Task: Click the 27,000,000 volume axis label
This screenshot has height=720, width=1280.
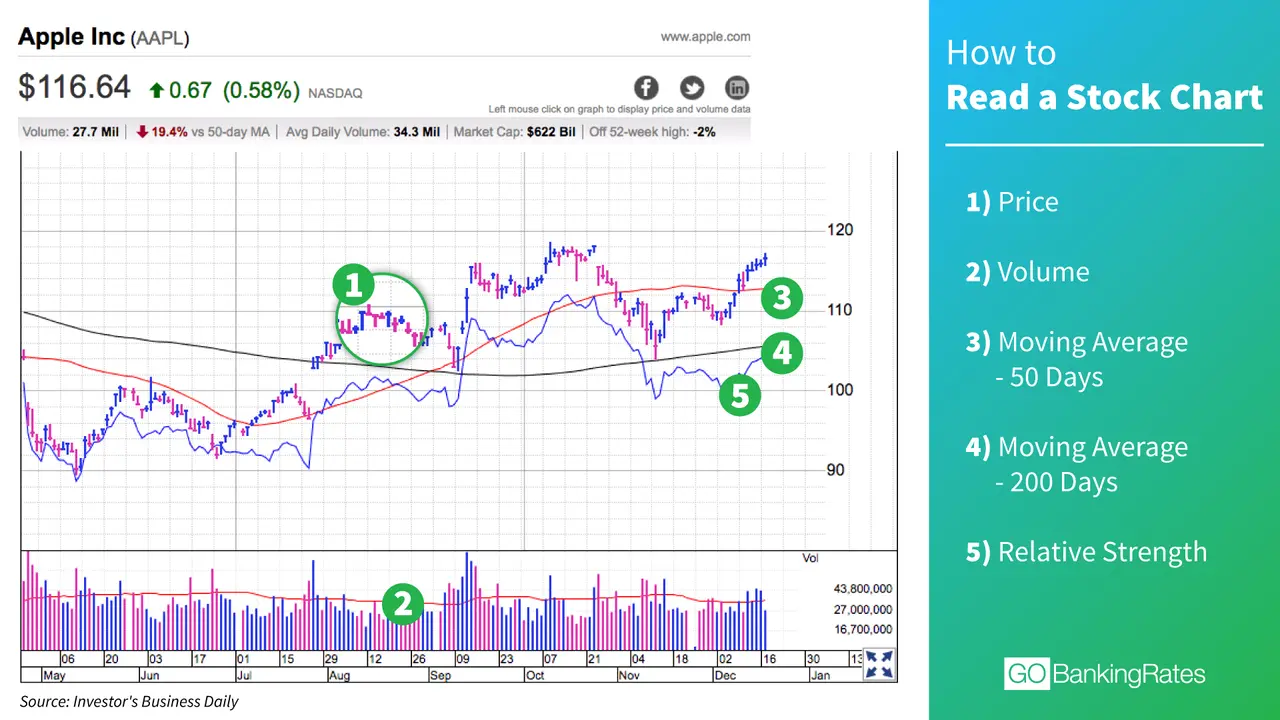Action: (862, 609)
